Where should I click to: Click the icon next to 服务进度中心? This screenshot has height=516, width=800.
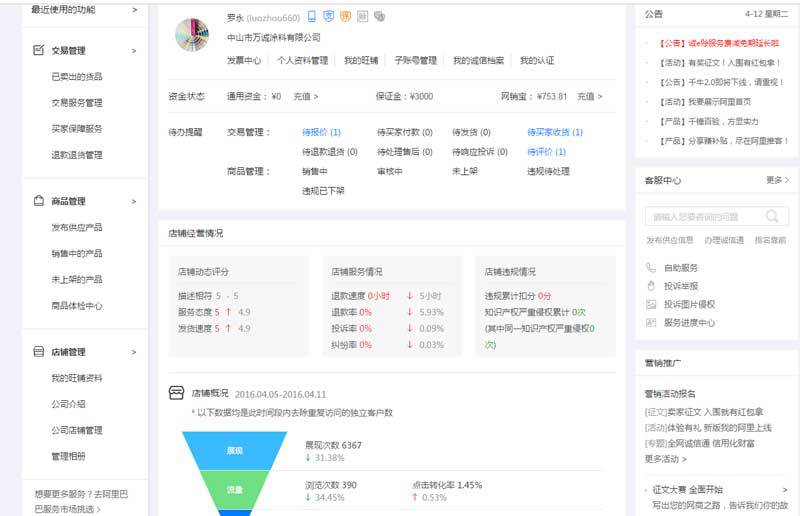[651, 323]
